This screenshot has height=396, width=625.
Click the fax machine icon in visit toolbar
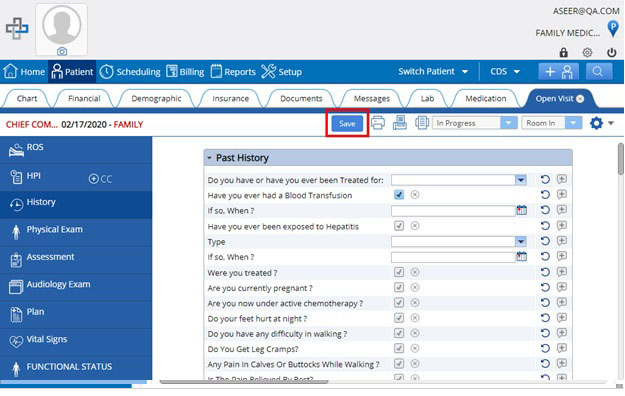click(x=400, y=123)
